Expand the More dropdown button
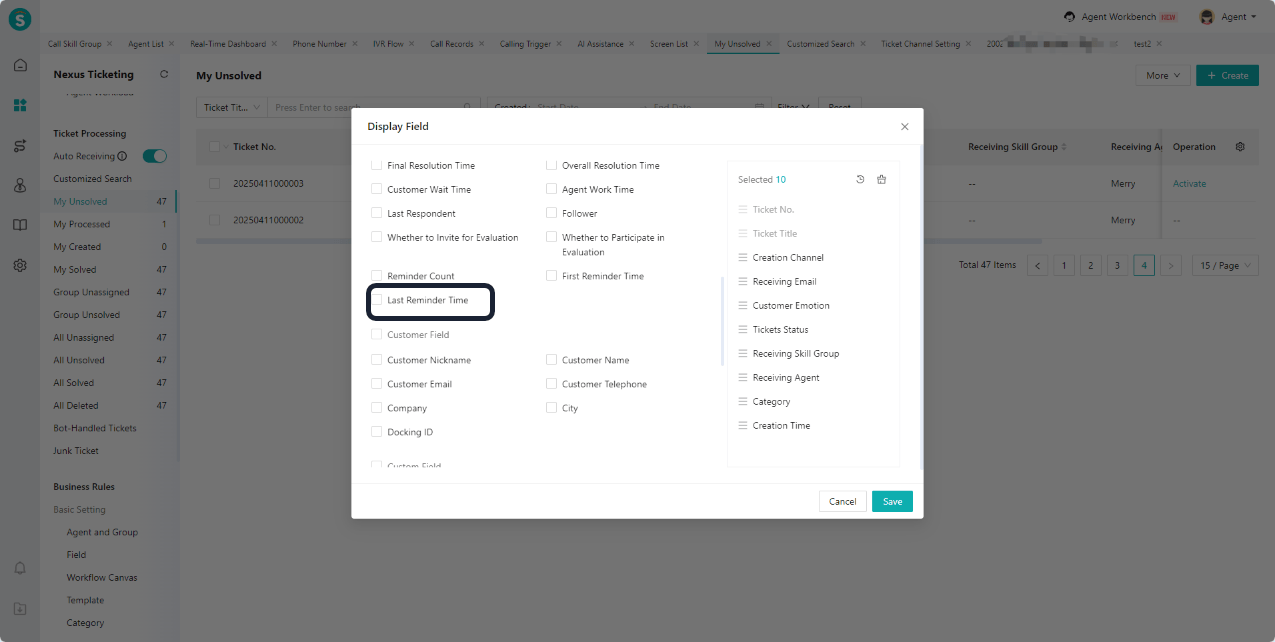The width and height of the screenshot is (1275, 642). [x=1163, y=75]
